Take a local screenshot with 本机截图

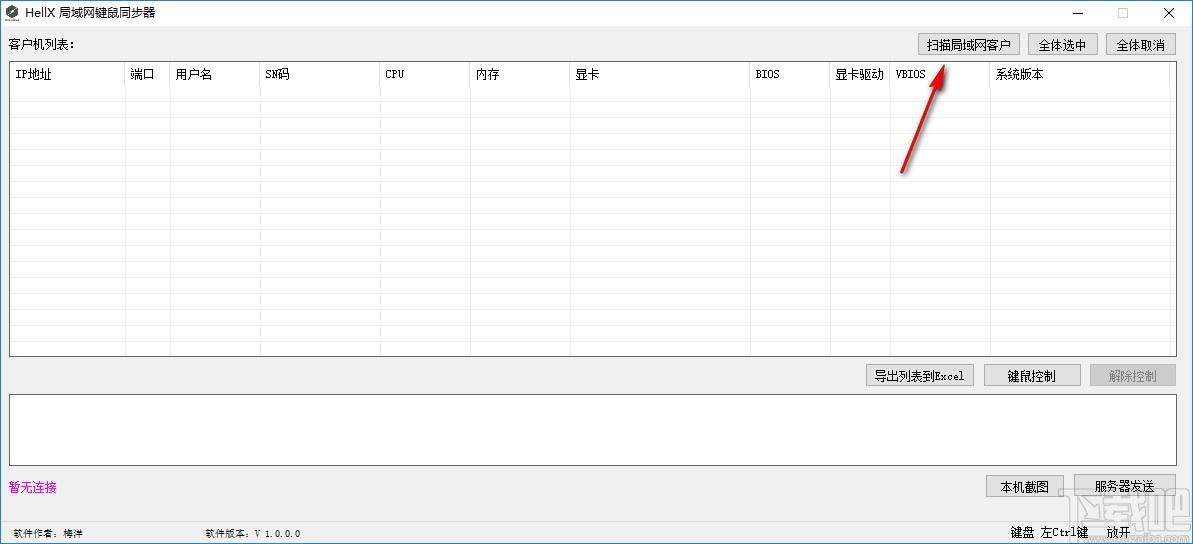(1024, 486)
